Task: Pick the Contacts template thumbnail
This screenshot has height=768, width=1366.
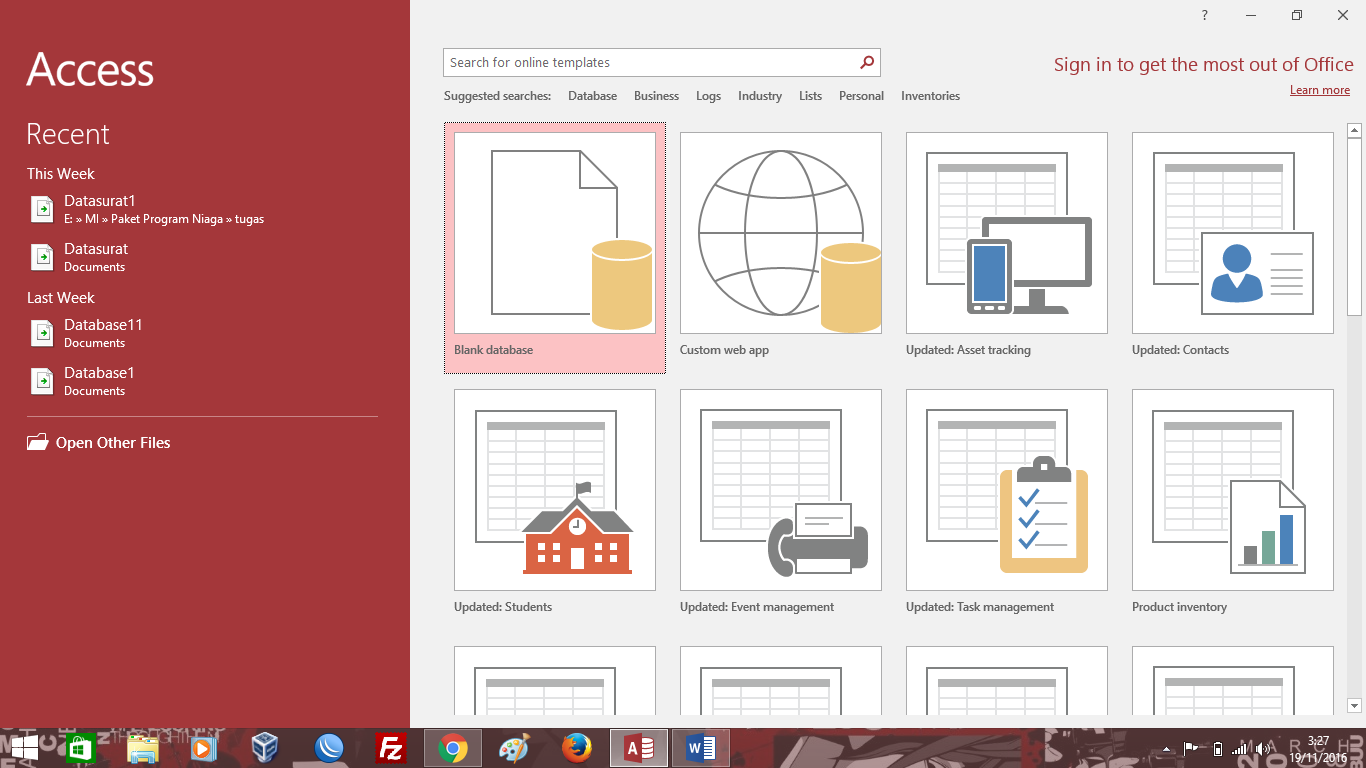Action: (1233, 233)
